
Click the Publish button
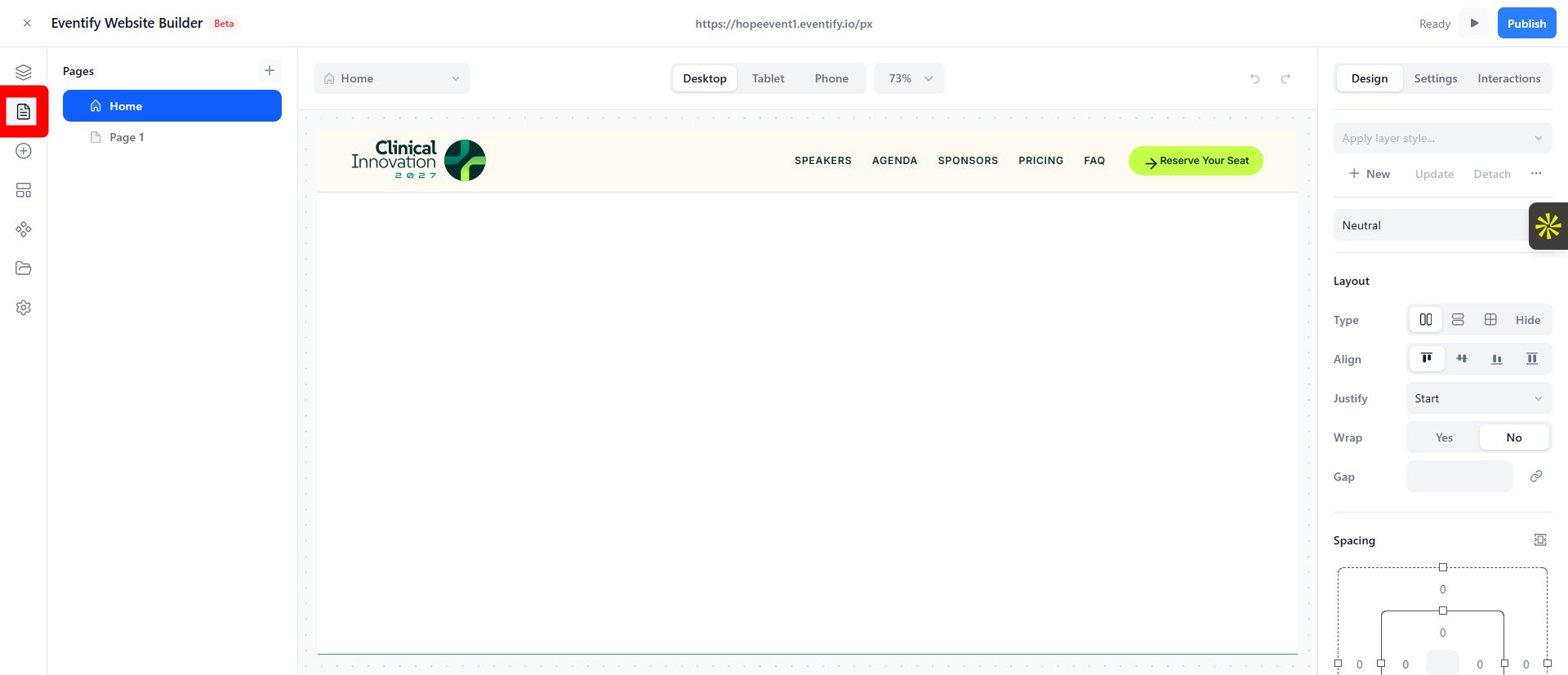1526,23
